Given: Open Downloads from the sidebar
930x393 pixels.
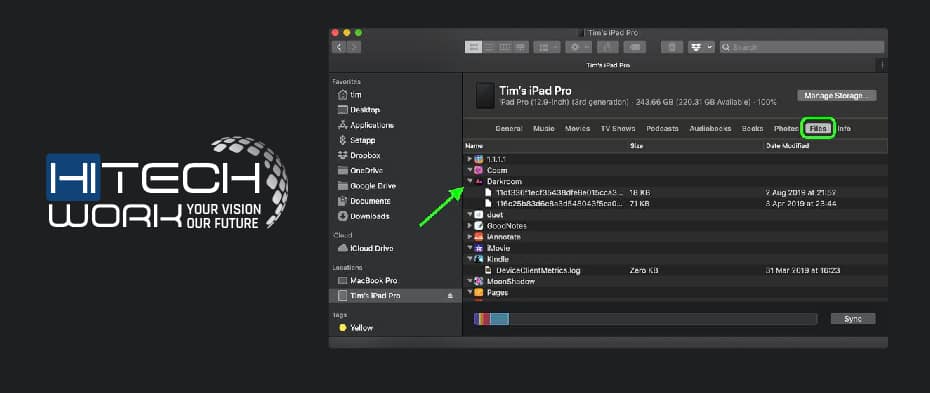Looking at the screenshot, I should tap(363, 216).
